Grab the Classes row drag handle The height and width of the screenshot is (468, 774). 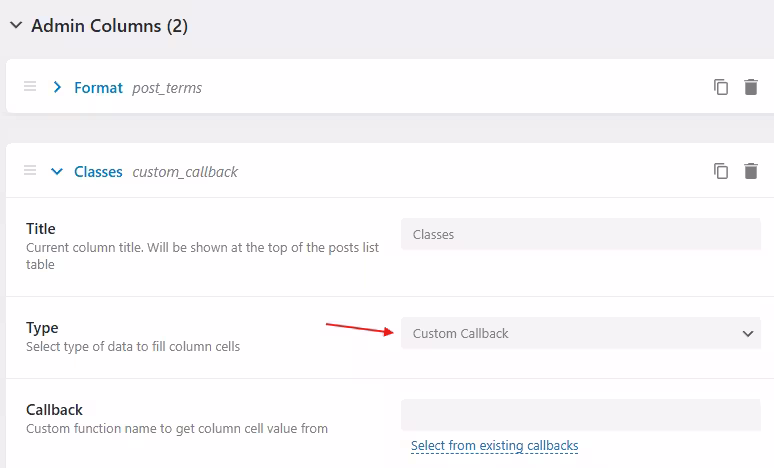(x=30, y=170)
